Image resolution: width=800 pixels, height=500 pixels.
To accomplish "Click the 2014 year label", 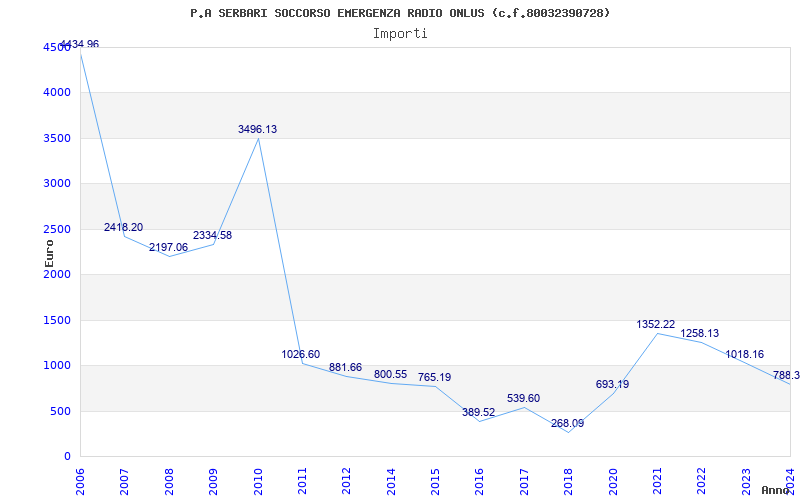I will [391, 481].
